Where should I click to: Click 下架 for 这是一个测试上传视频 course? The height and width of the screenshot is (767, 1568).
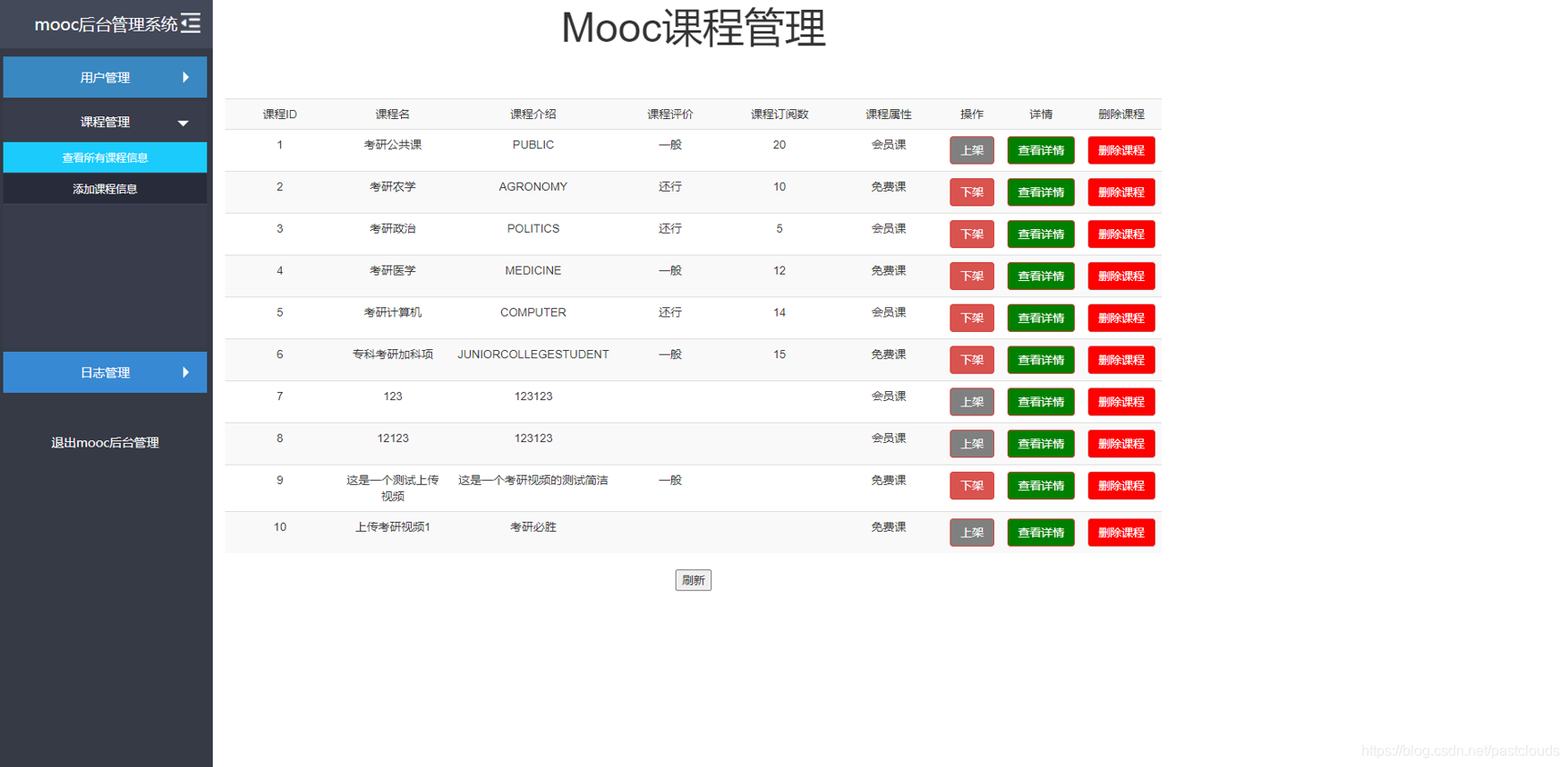(x=972, y=486)
